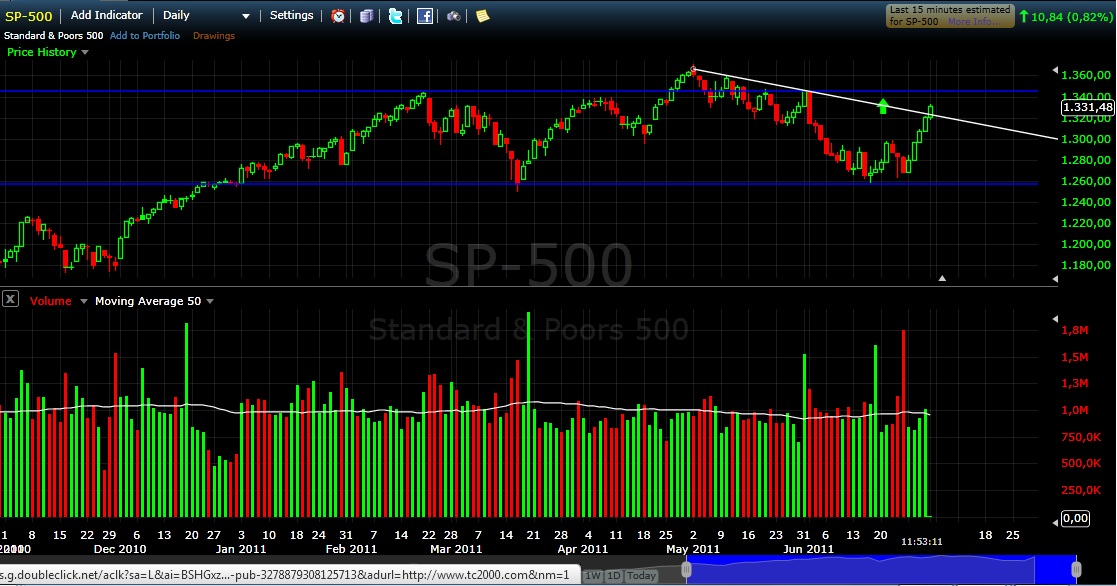Click the 1W range button
This screenshot has width=1117, height=586.
(x=593, y=575)
